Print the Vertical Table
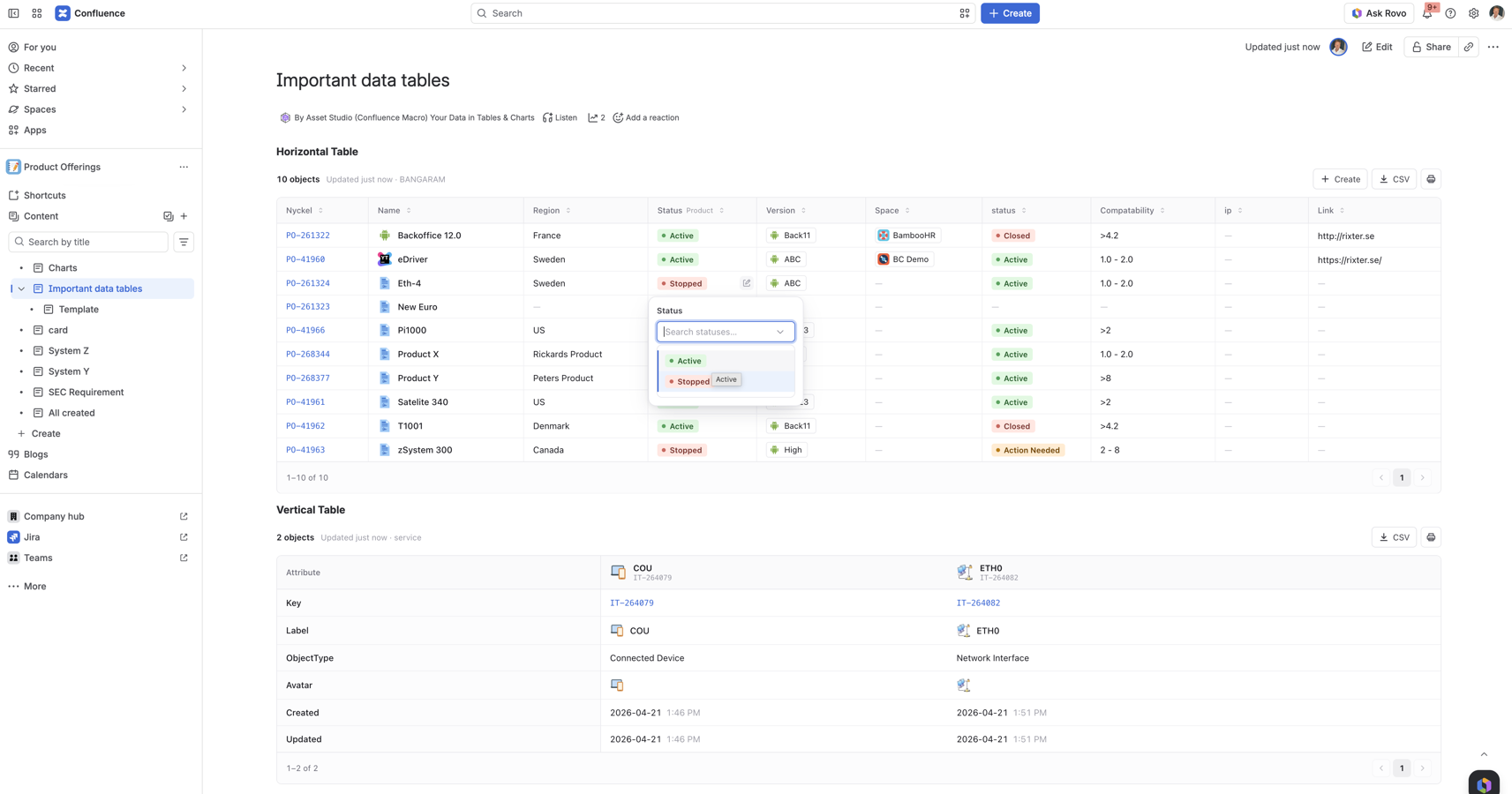1512x794 pixels. [x=1431, y=537]
